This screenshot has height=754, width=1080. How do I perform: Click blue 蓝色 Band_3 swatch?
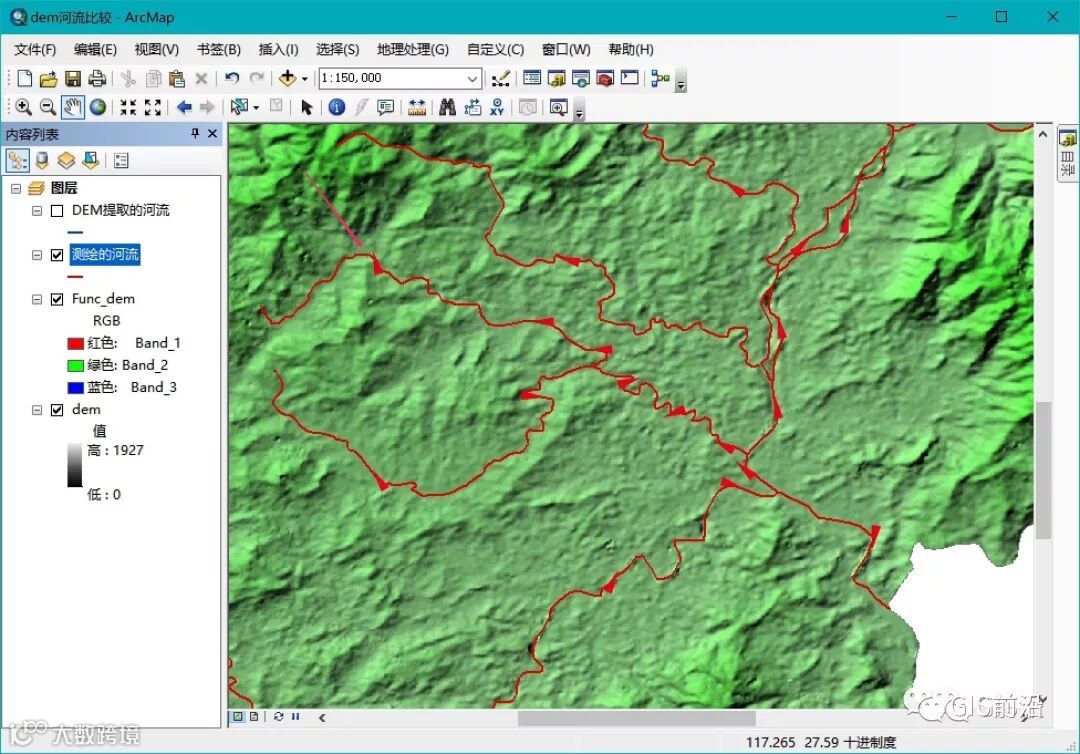[x=75, y=388]
